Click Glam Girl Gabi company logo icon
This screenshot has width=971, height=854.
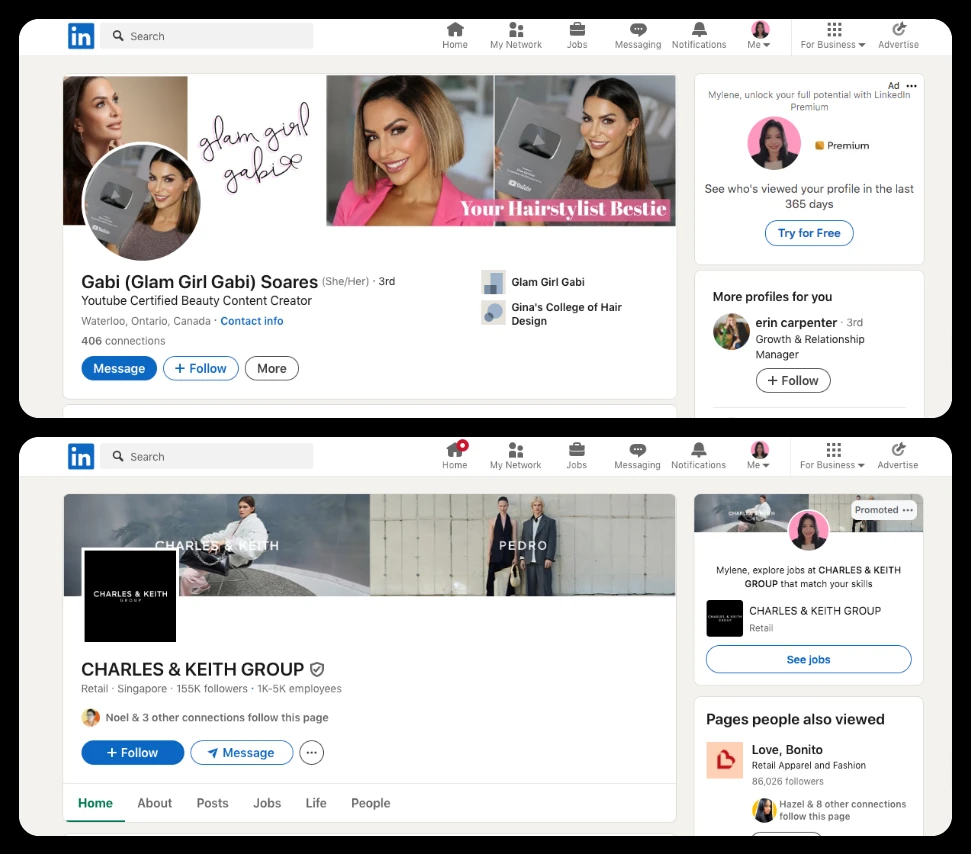tap(494, 282)
